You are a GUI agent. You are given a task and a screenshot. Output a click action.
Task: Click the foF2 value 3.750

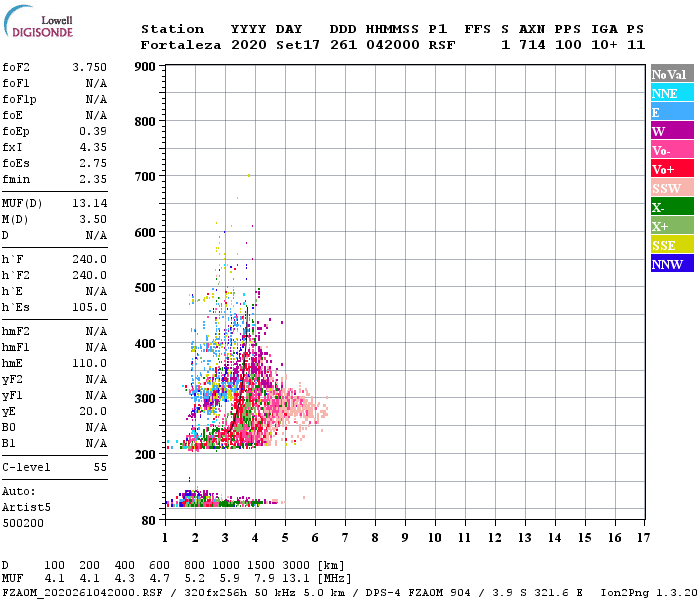click(89, 67)
